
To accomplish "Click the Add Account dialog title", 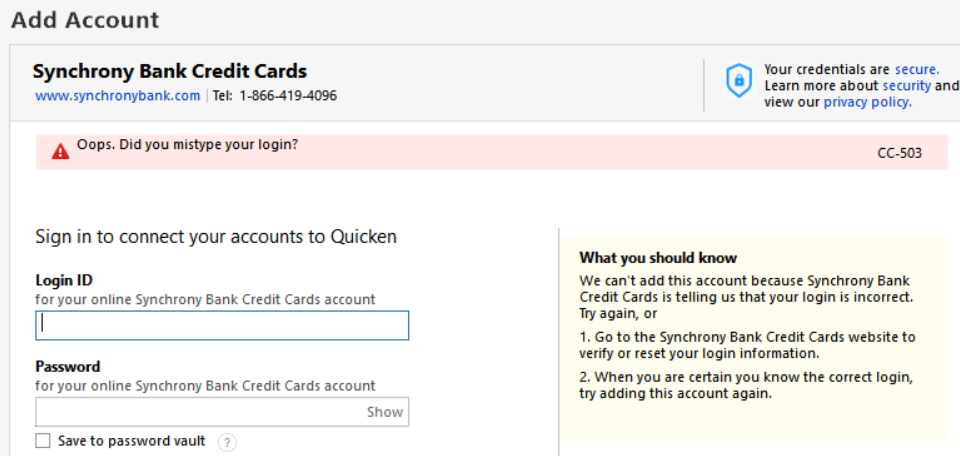I will pyautogui.click(x=85, y=20).
